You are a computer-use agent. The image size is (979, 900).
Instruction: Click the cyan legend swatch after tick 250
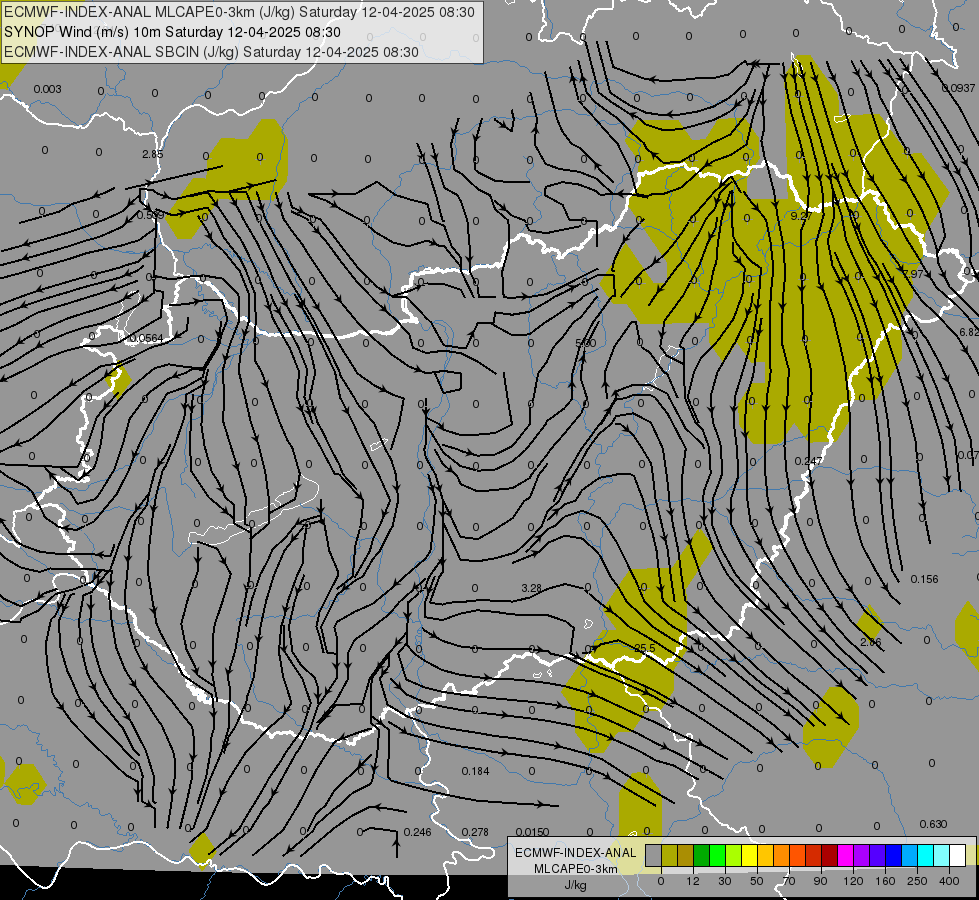(x=926, y=856)
